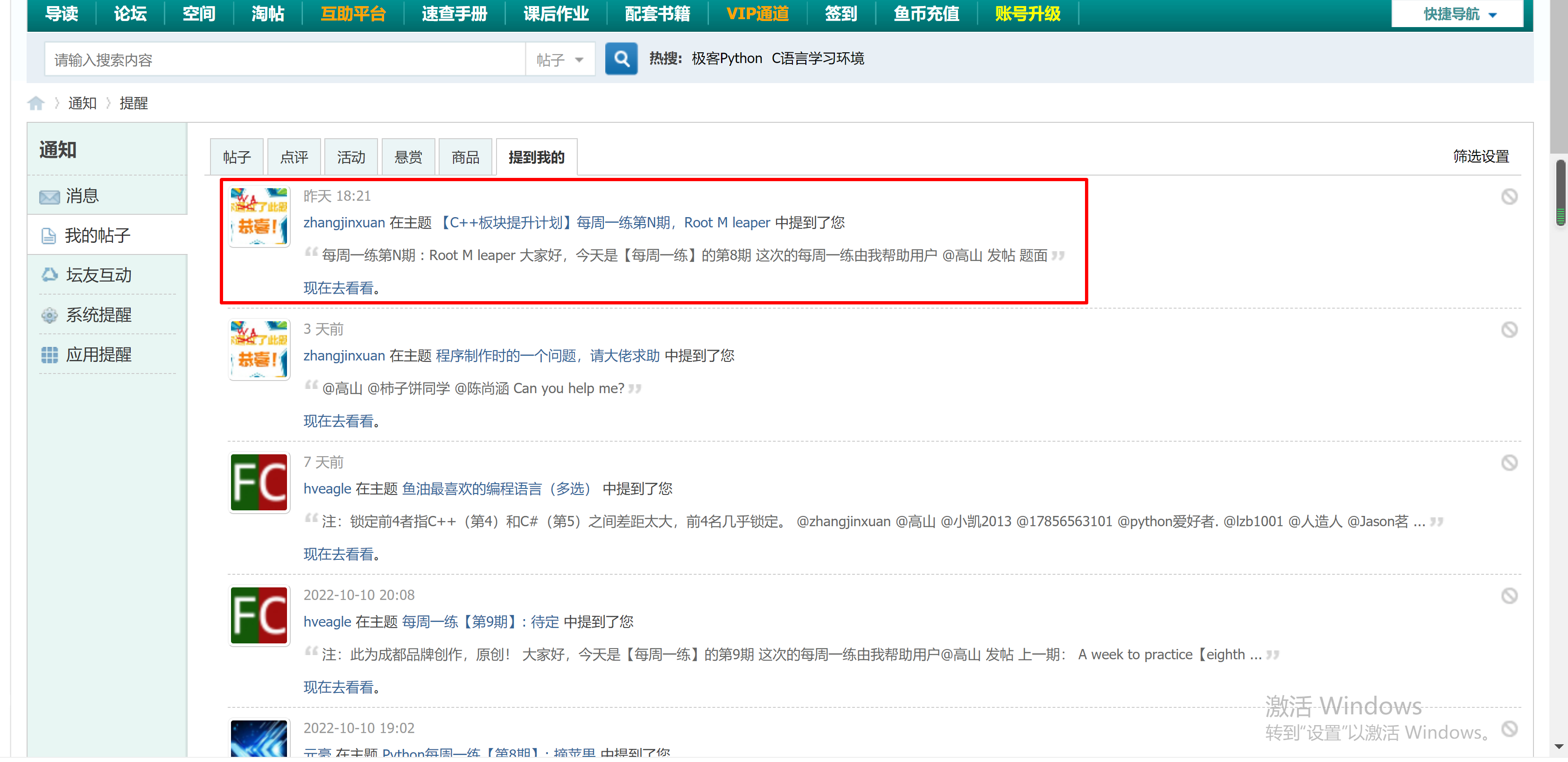This screenshot has width=1568, height=762.
Task: Open topic 程序制作时的一个问题，请大佬求助
Action: pyautogui.click(x=547, y=356)
